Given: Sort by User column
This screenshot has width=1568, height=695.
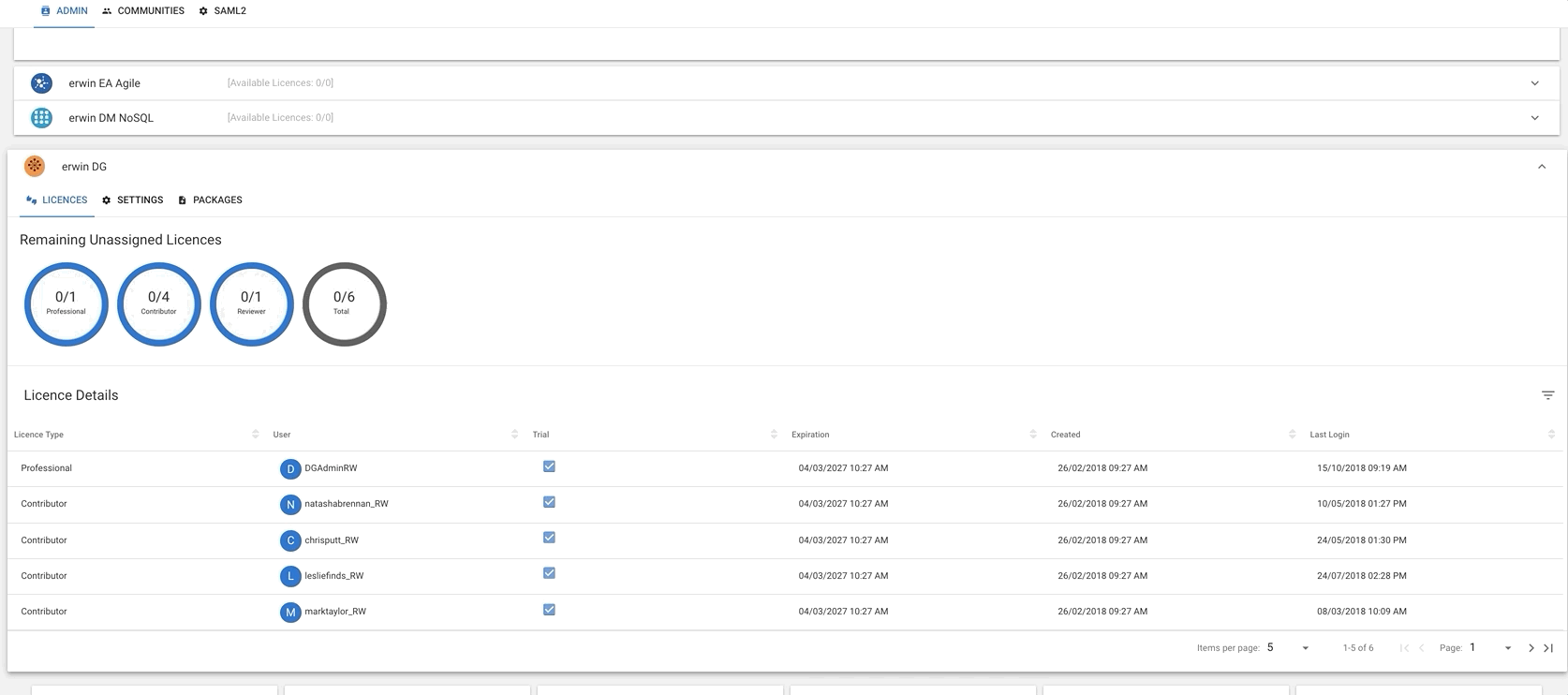Looking at the screenshot, I should point(514,434).
